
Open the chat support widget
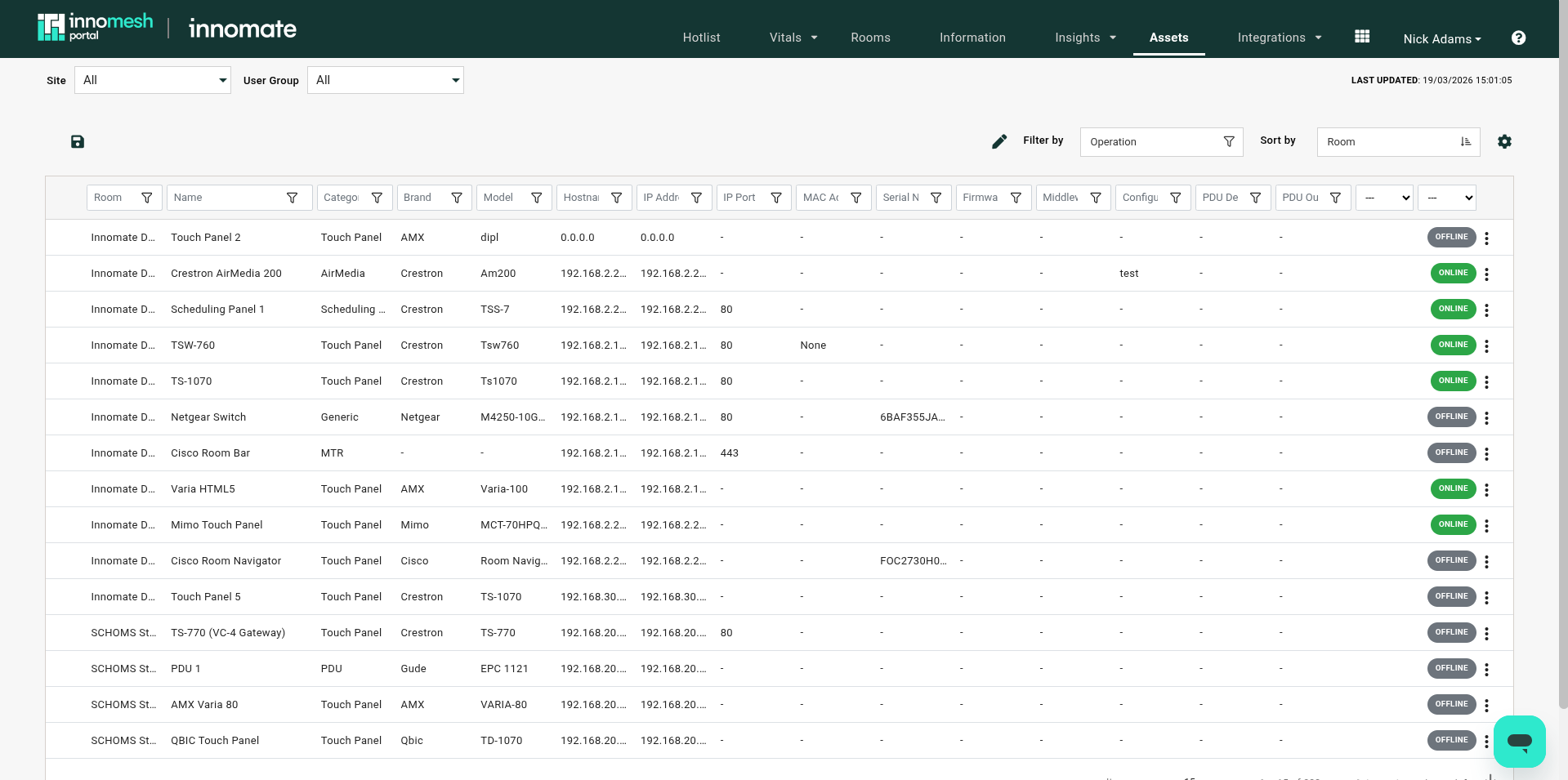point(1519,742)
